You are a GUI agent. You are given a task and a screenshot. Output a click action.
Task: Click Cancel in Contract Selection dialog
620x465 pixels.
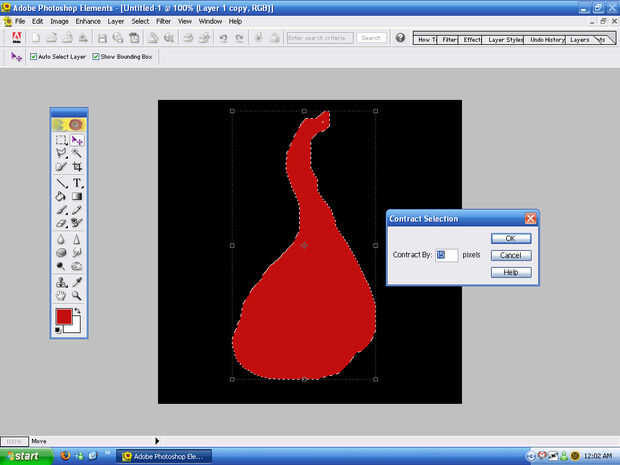(510, 255)
